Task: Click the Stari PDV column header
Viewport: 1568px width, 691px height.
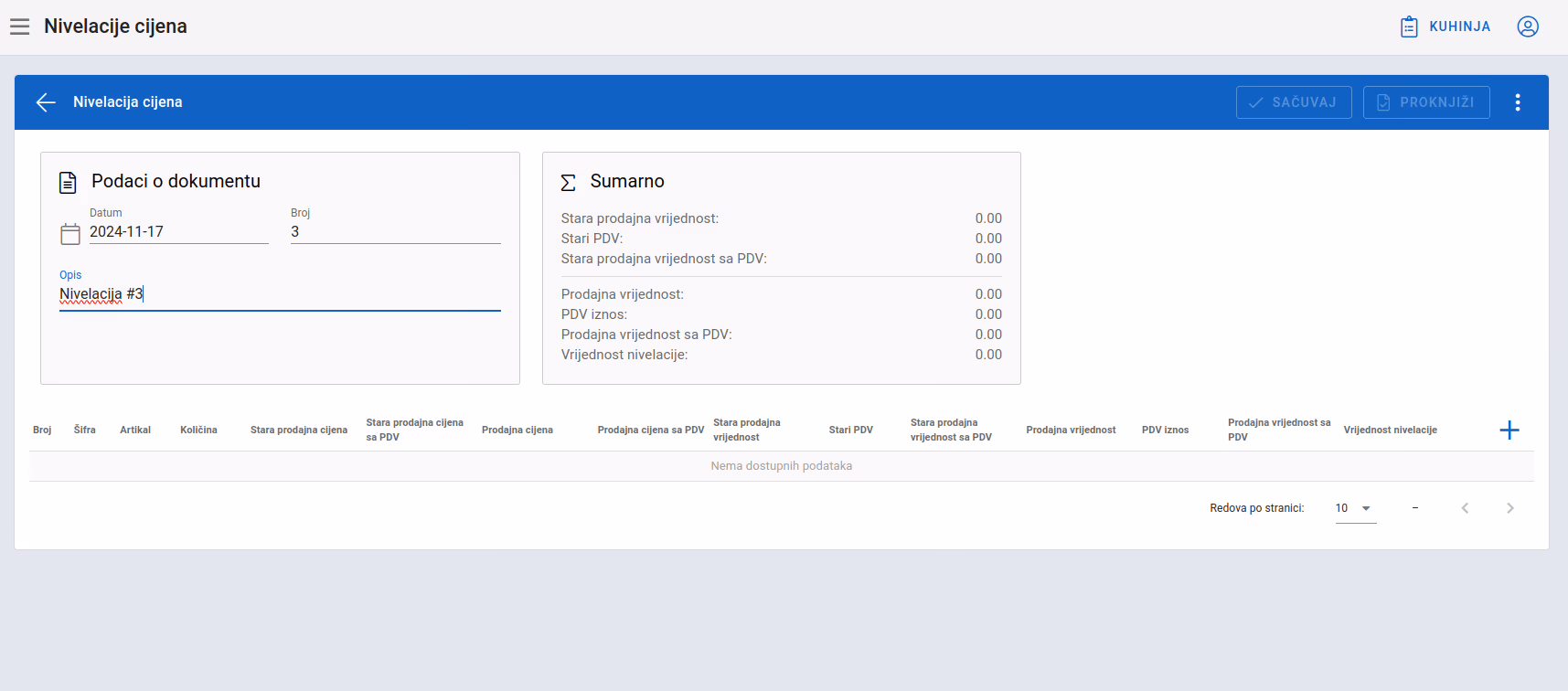Action: (x=851, y=430)
